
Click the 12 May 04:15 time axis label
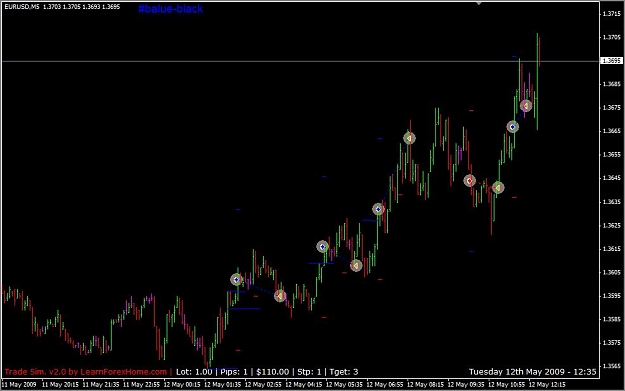304,385
